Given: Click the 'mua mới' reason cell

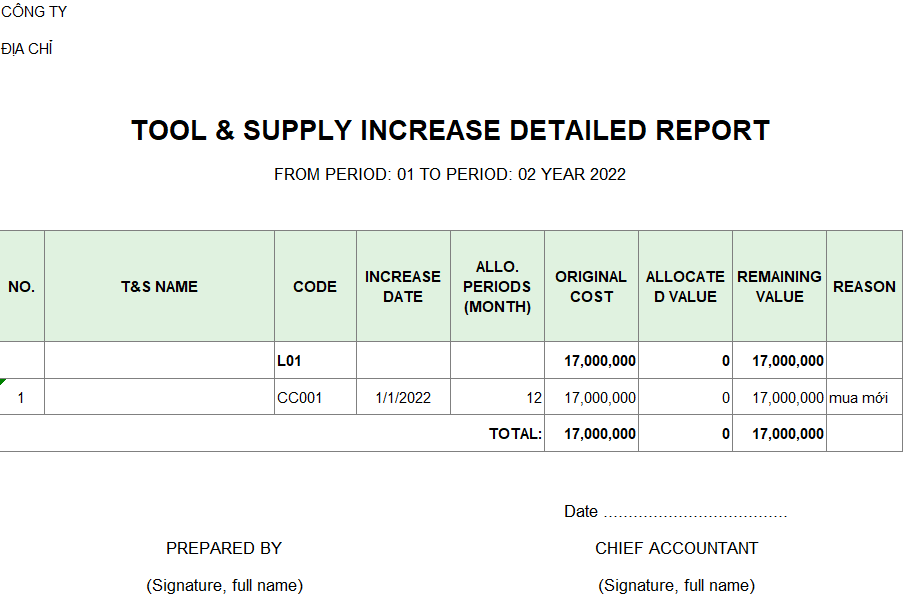Looking at the screenshot, I should [864, 398].
